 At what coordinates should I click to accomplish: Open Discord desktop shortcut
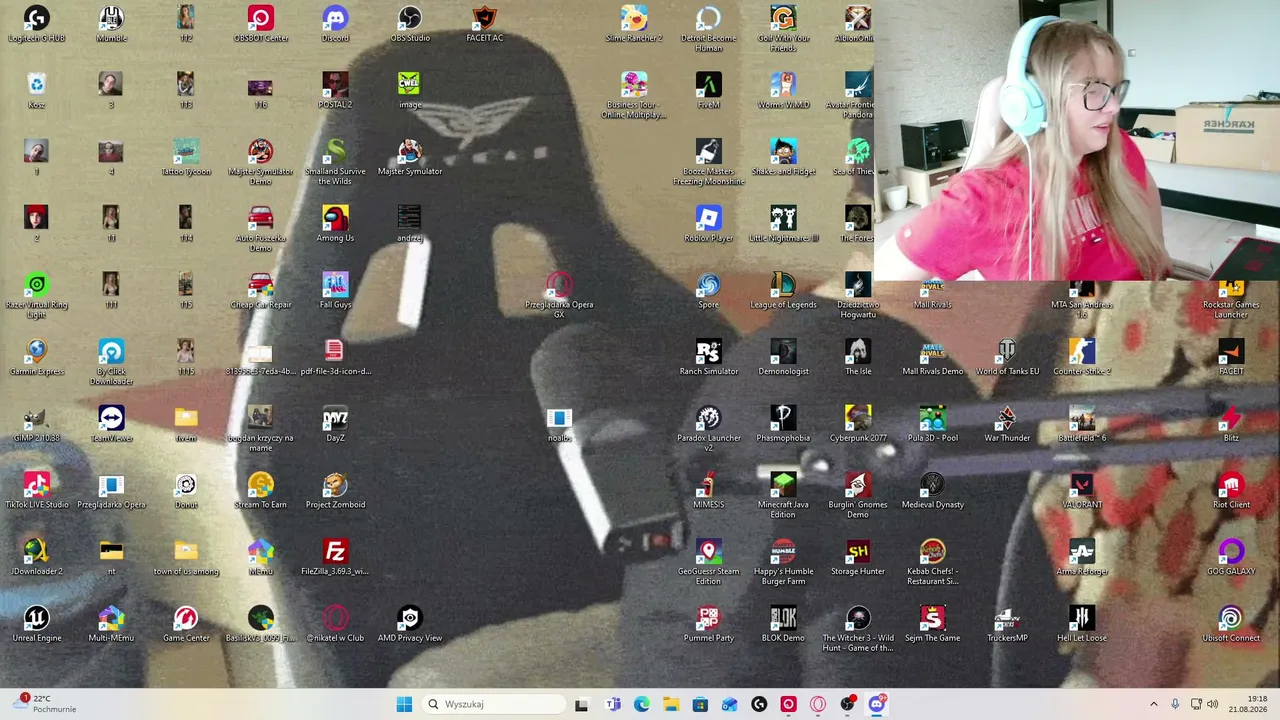pyautogui.click(x=335, y=25)
